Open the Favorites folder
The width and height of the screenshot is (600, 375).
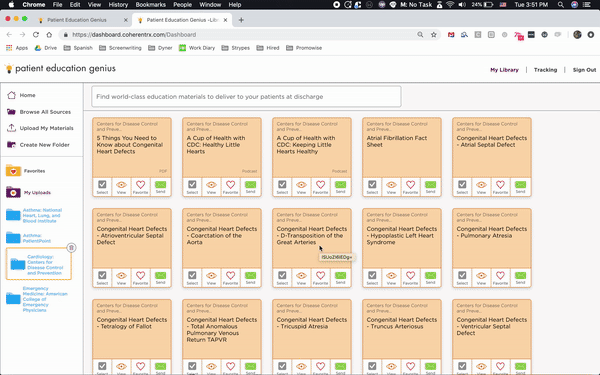point(25,171)
